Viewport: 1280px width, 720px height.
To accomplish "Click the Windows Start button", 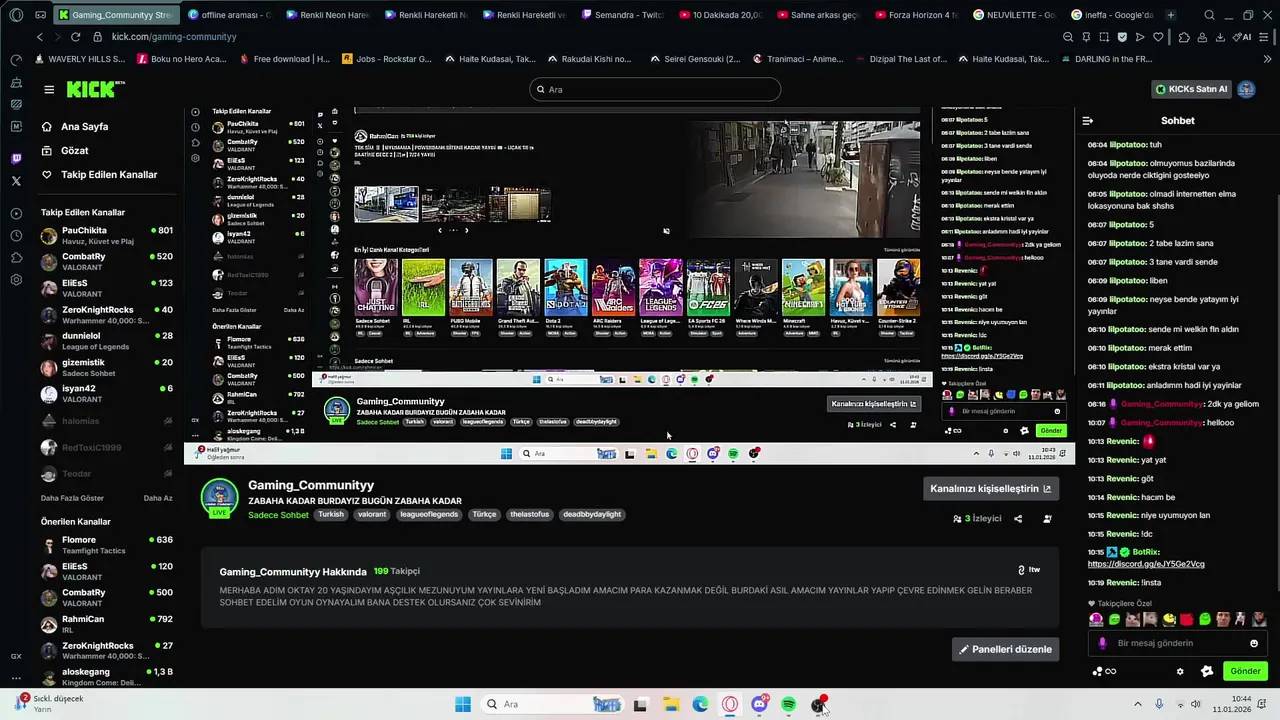I will 463,705.
